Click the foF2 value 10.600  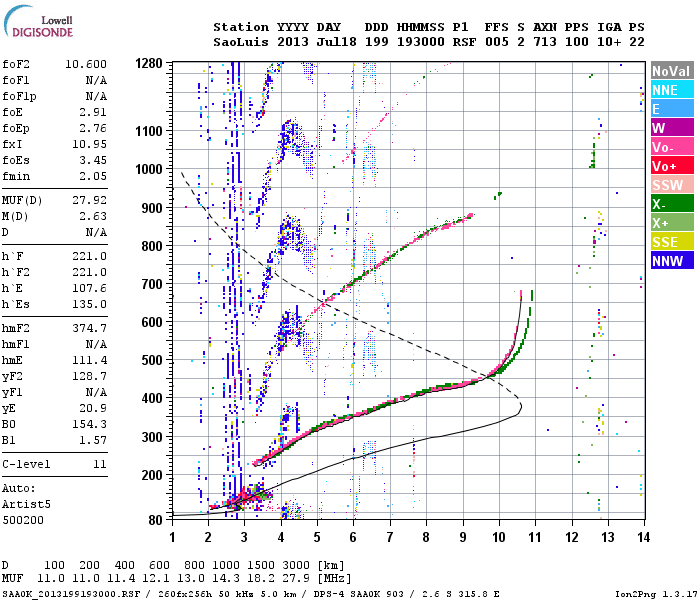(x=86, y=64)
